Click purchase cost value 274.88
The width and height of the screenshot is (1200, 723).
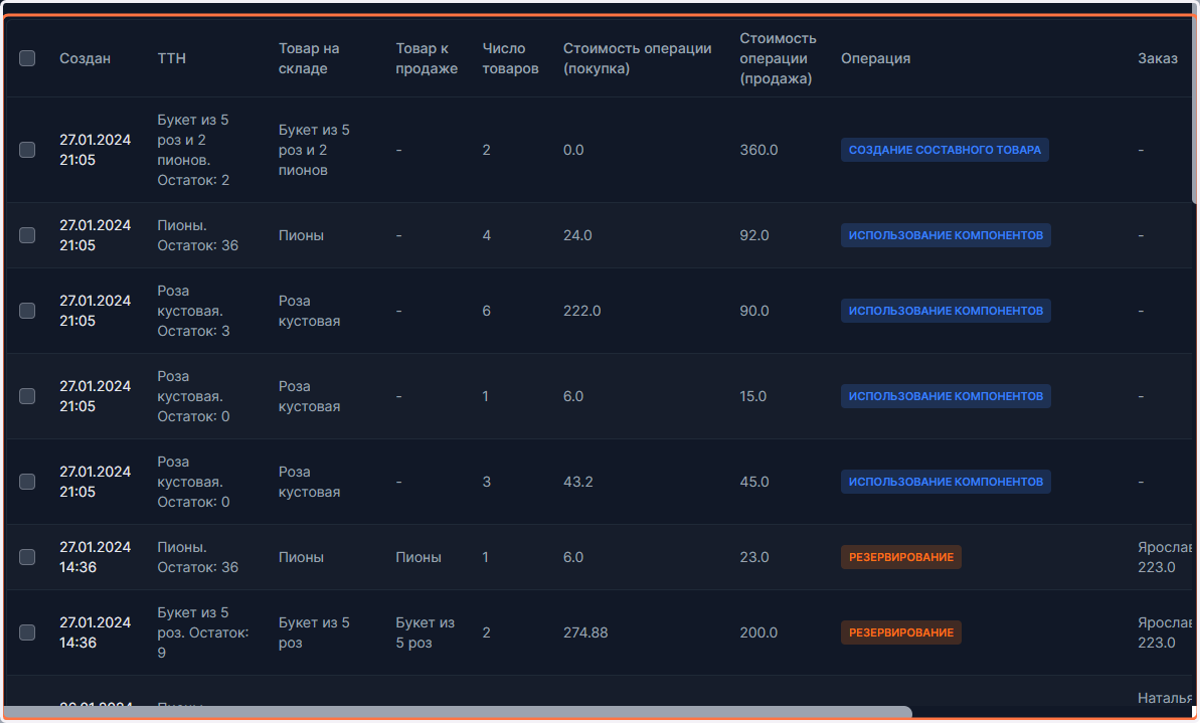(585, 633)
